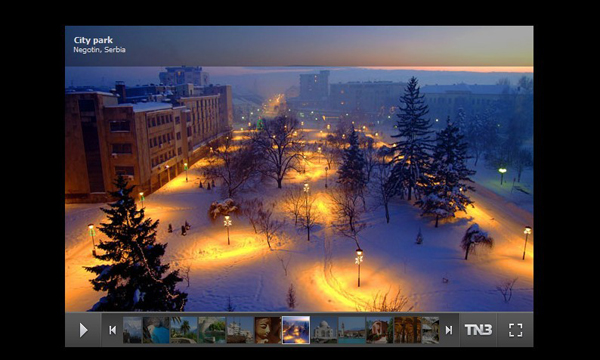Enter fullscreen gallery mode
The image size is (600, 360).
515,330
